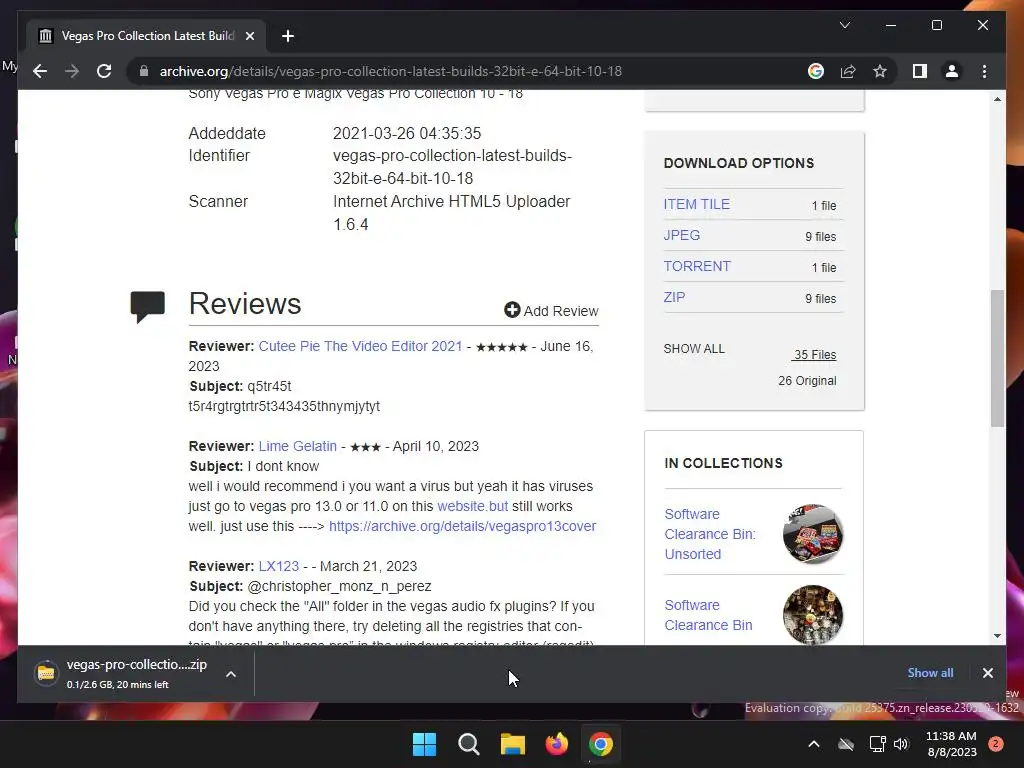Click the address bar URL
Viewport: 1024px width, 768px height.
[391, 71]
